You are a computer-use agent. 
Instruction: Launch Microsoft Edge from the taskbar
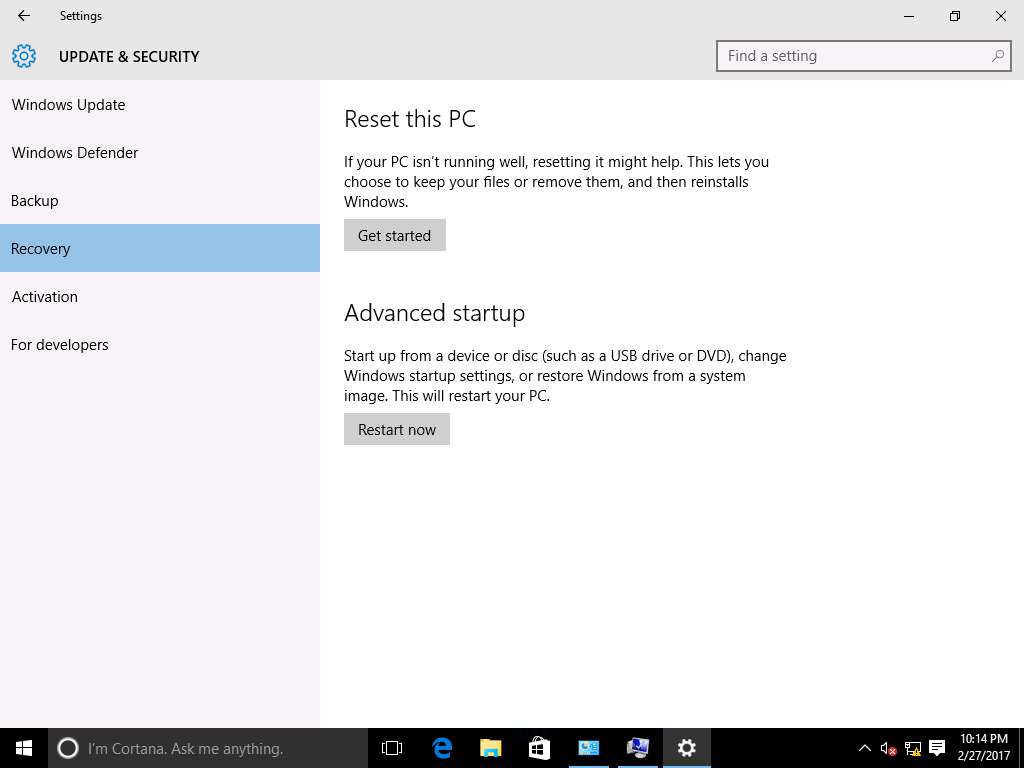(x=442, y=748)
